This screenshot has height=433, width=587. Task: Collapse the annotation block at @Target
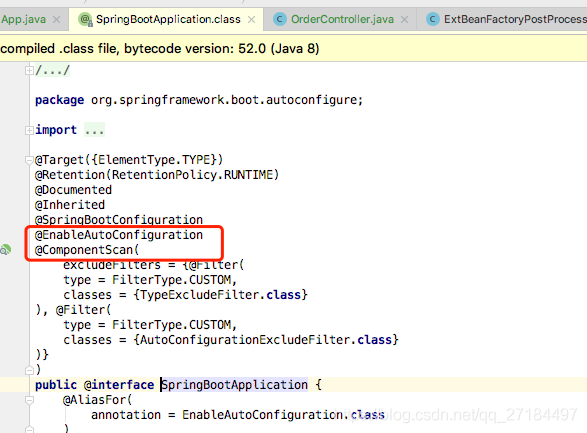click(x=29, y=160)
